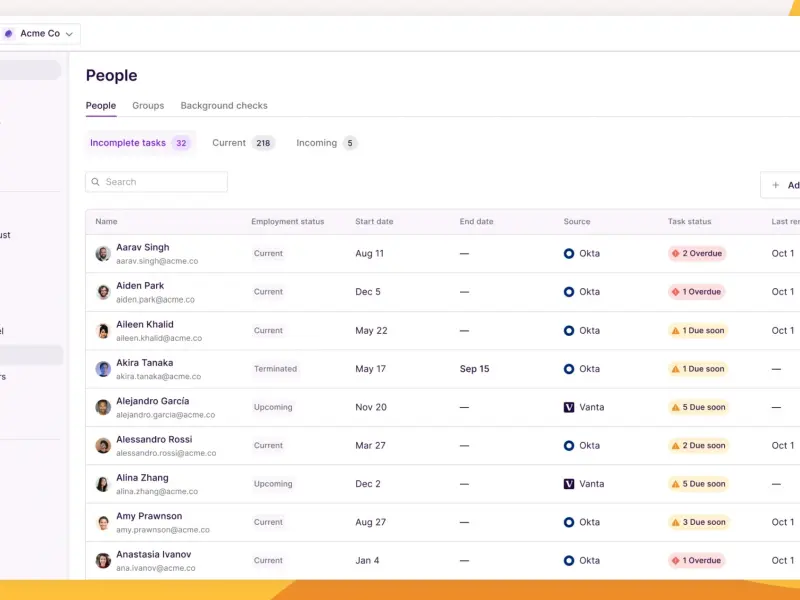800x600 pixels.
Task: Open the Background checks tab
Action: pos(224,106)
